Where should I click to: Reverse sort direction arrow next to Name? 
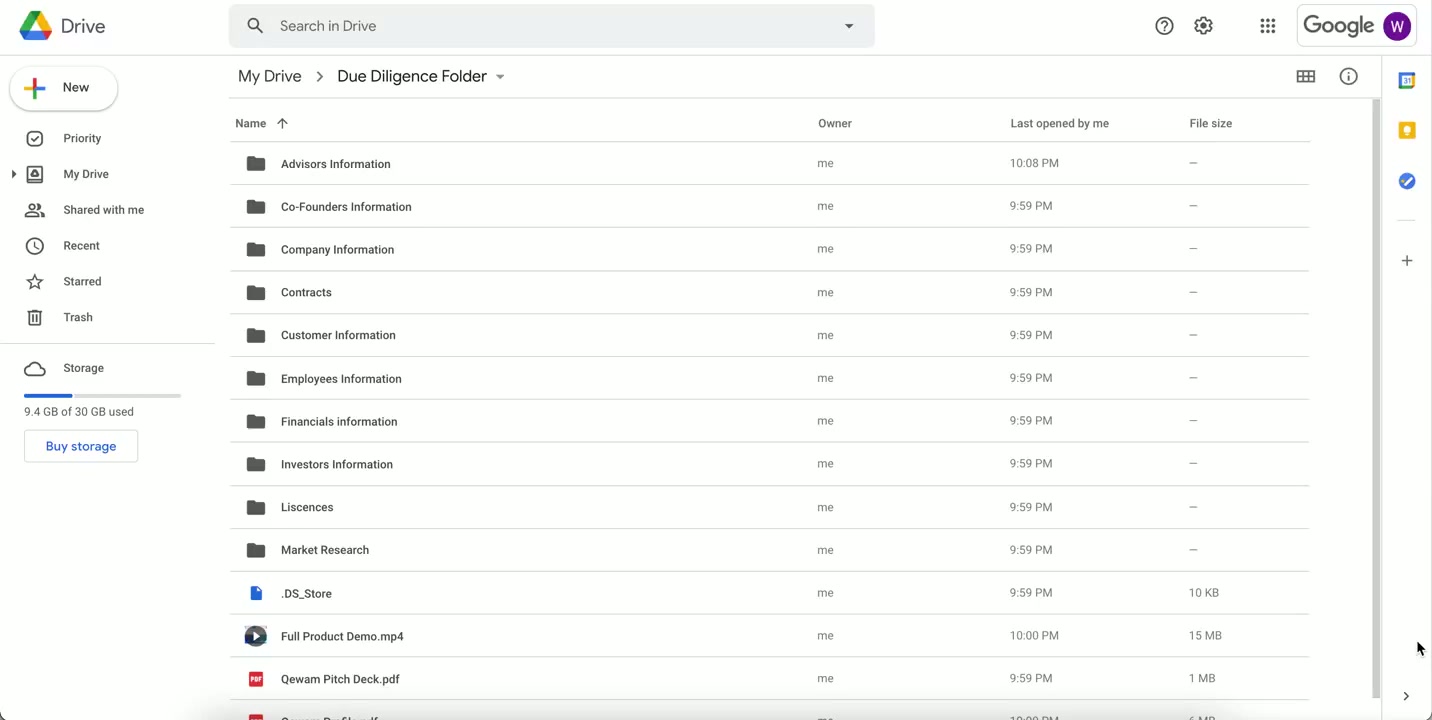[282, 123]
